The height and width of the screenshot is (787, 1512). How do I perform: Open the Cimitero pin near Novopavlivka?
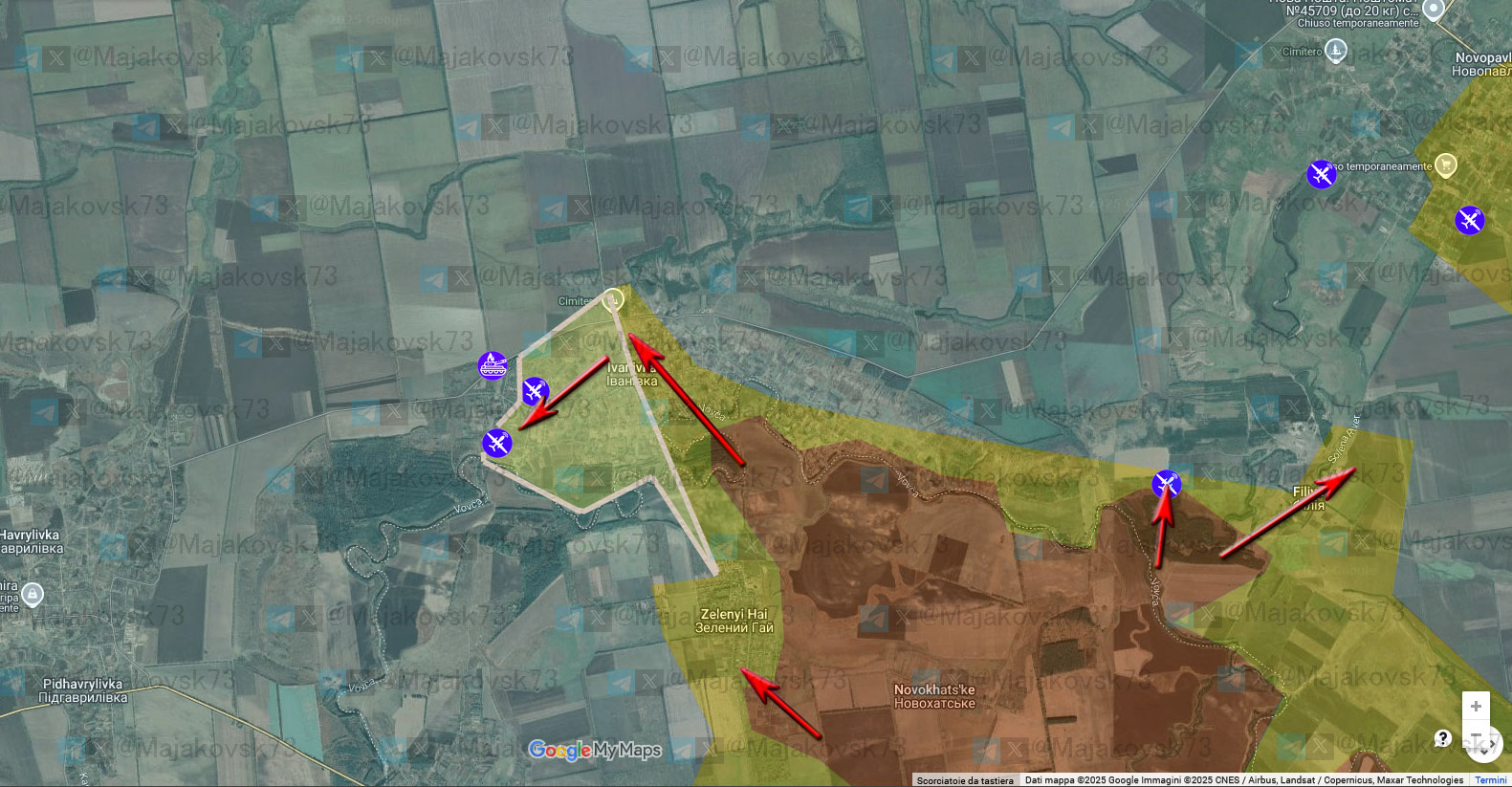point(1336,52)
